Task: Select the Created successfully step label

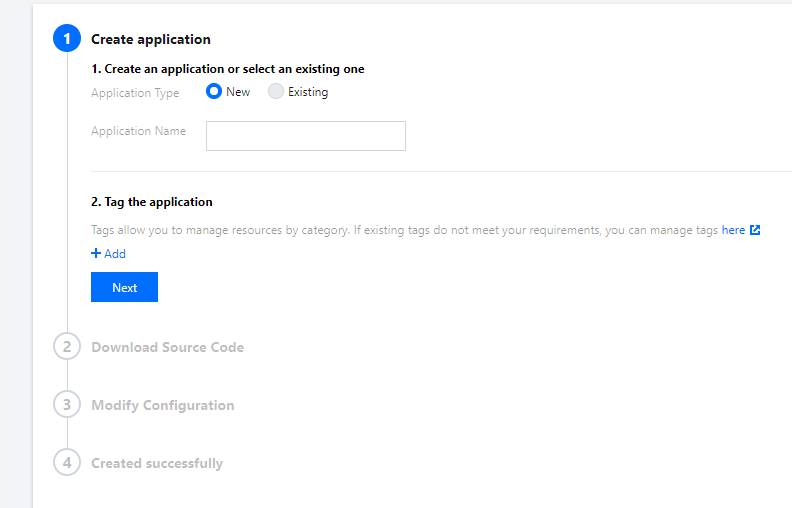Action: coord(157,463)
